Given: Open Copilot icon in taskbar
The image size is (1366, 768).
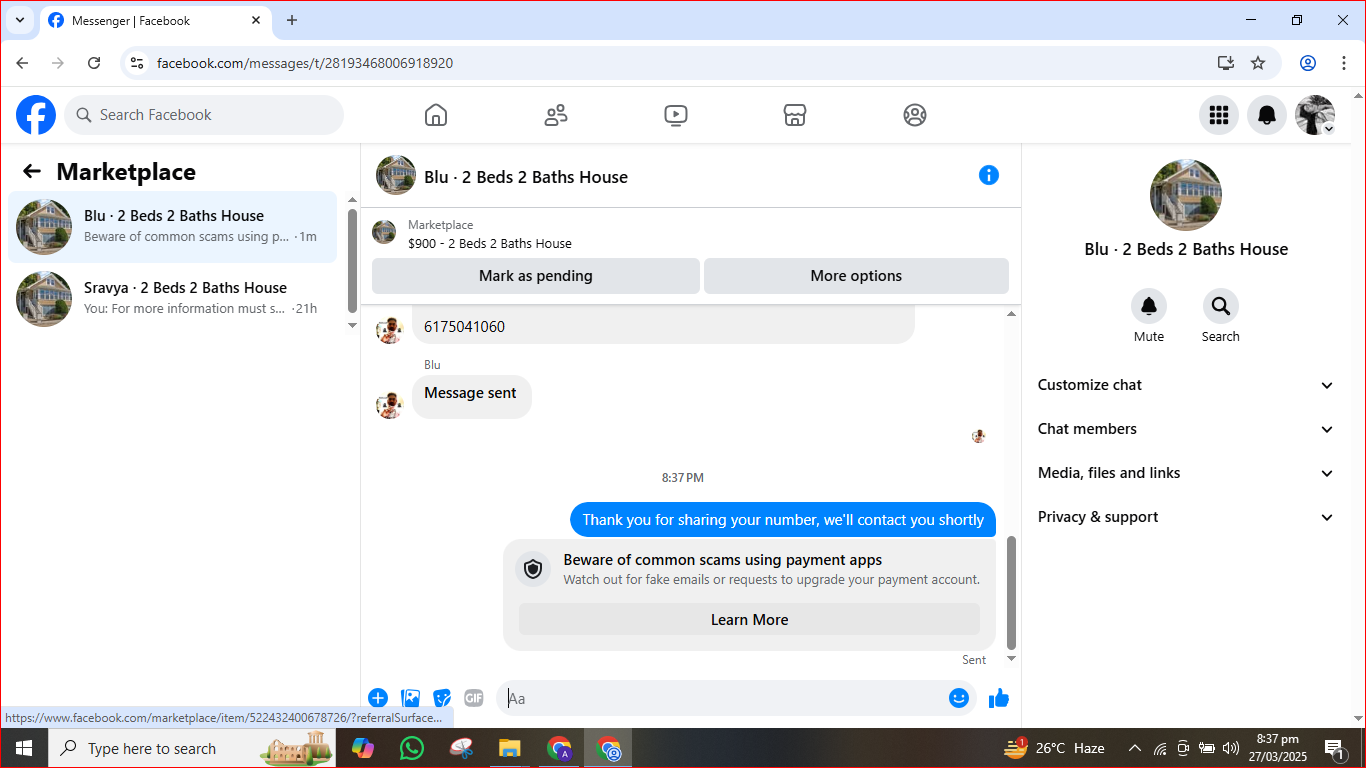Looking at the screenshot, I should [x=362, y=748].
